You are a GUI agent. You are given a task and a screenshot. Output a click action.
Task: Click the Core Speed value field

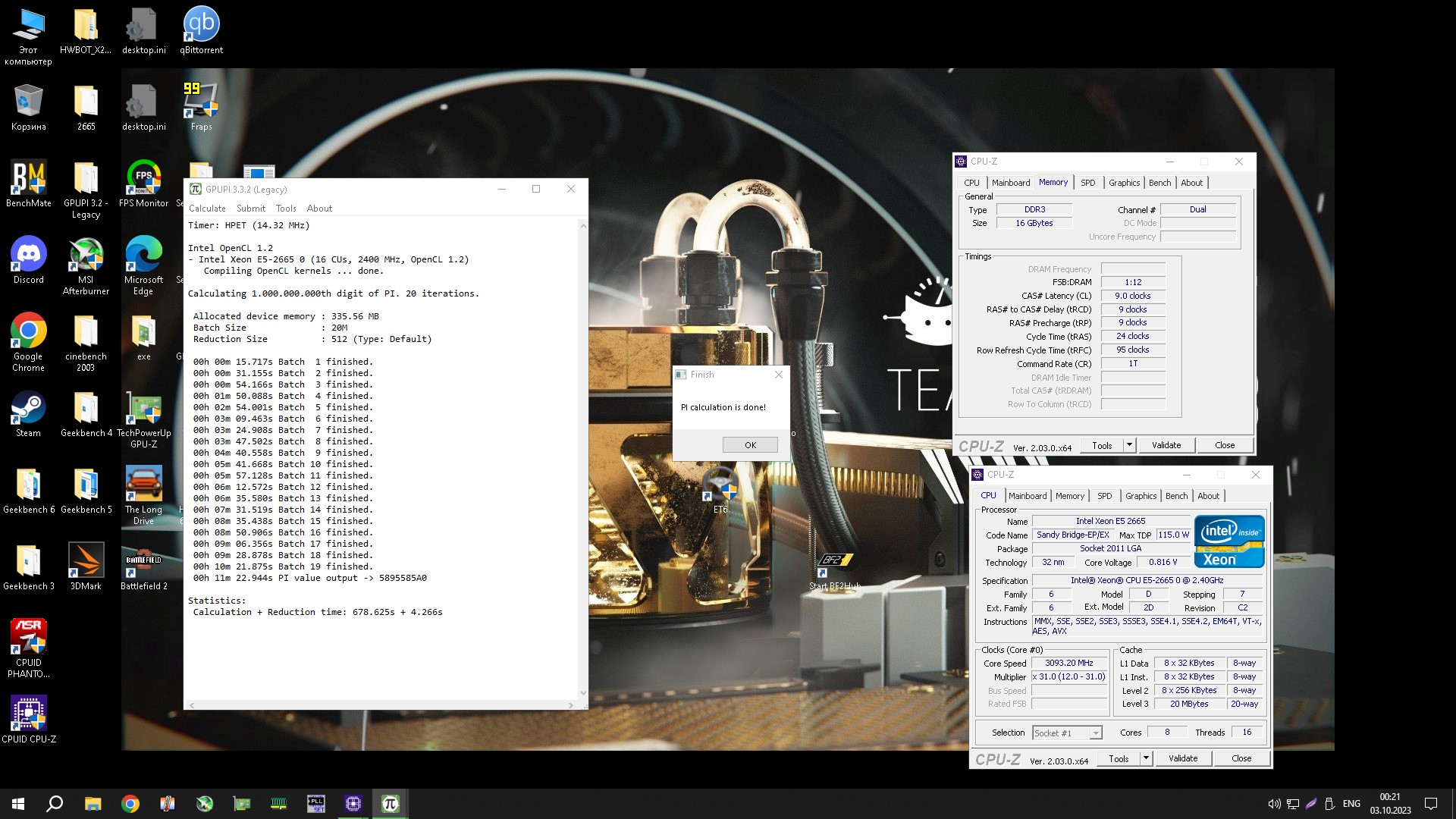1068,663
